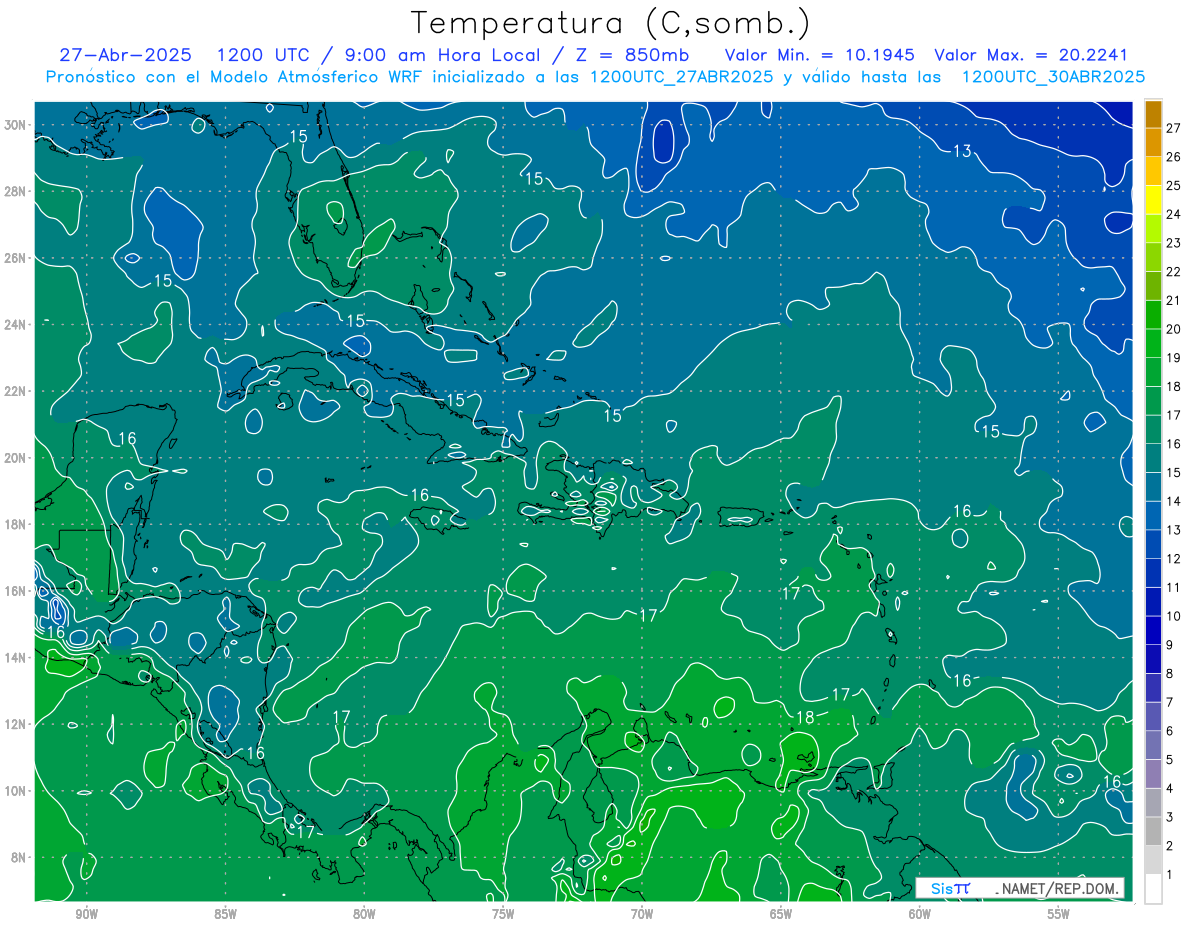Click the "70W" longitude label
Viewport: 1200px width, 927px height.
[x=642, y=914]
